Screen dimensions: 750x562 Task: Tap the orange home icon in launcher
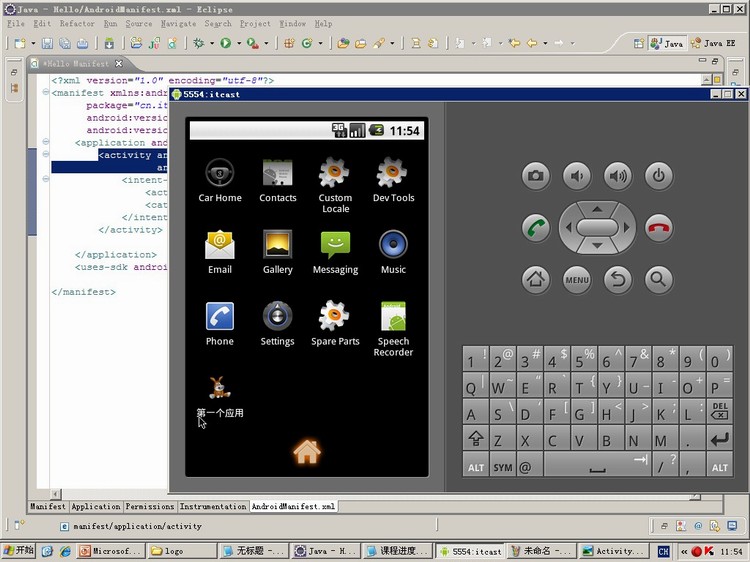(x=307, y=452)
